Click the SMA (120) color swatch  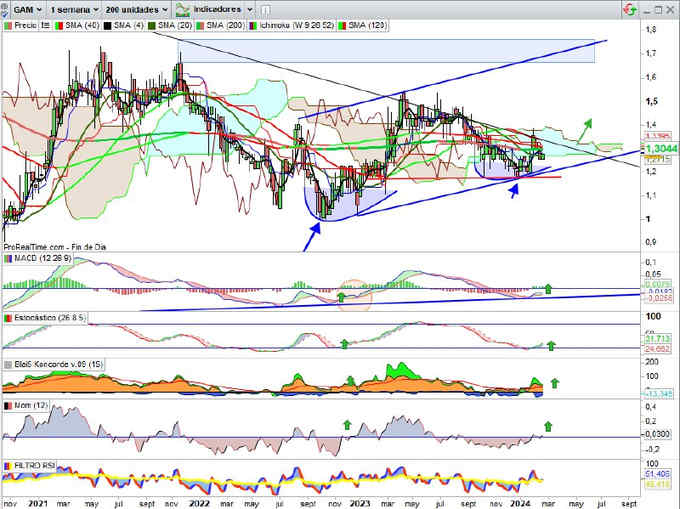pyautogui.click(x=342, y=26)
